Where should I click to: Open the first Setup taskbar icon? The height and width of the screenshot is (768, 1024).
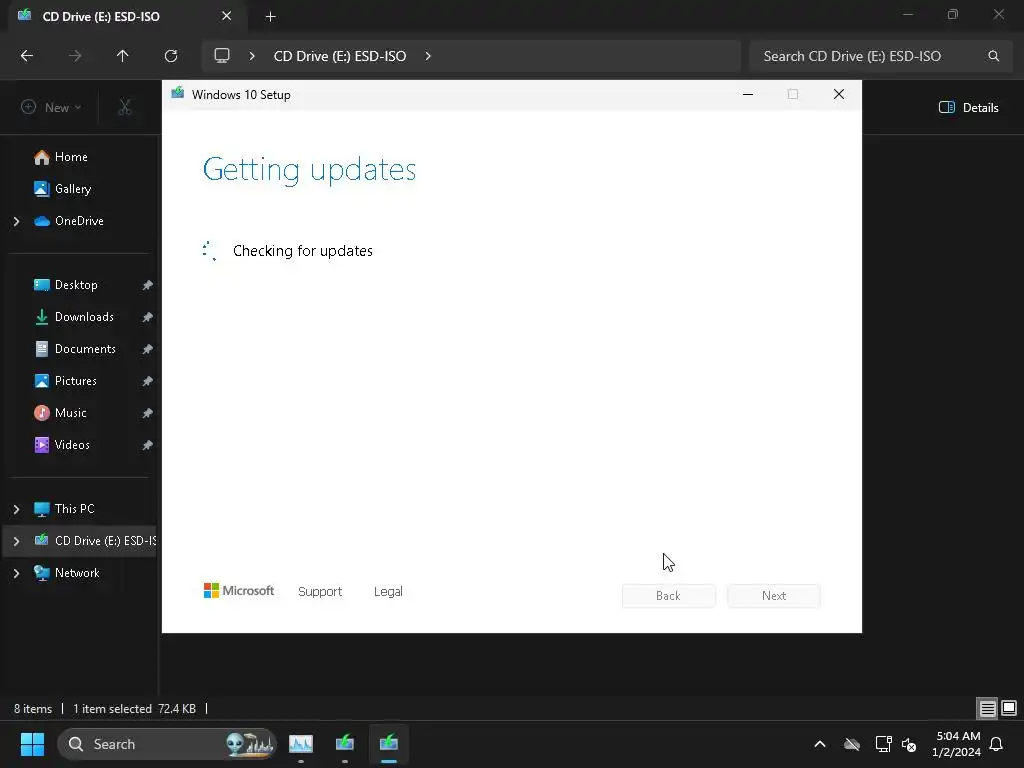tap(345, 744)
